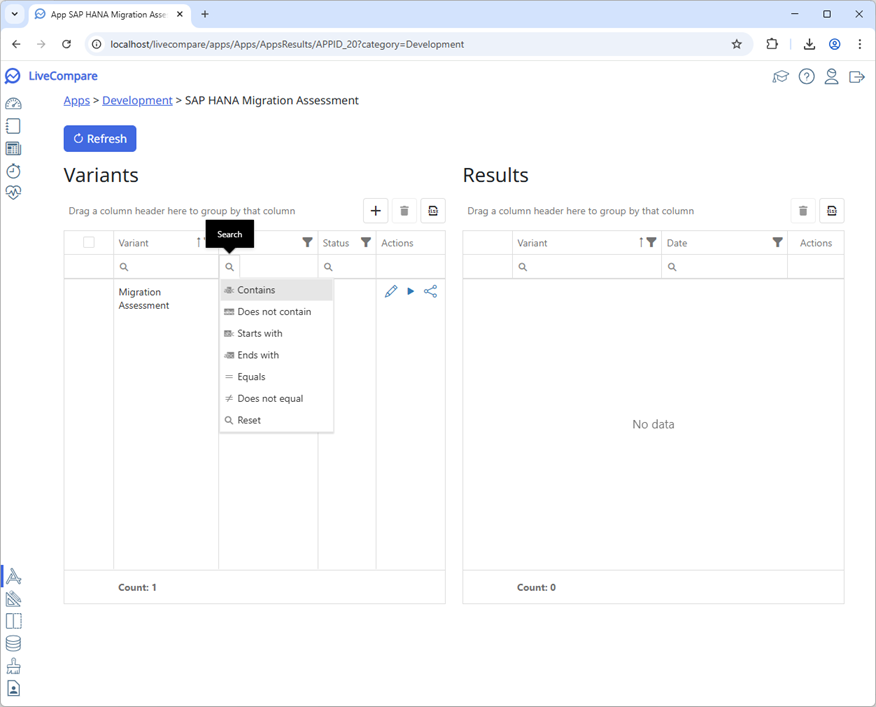Edit the Migration Assessment variant with pencil
The image size is (876, 707).
391,292
